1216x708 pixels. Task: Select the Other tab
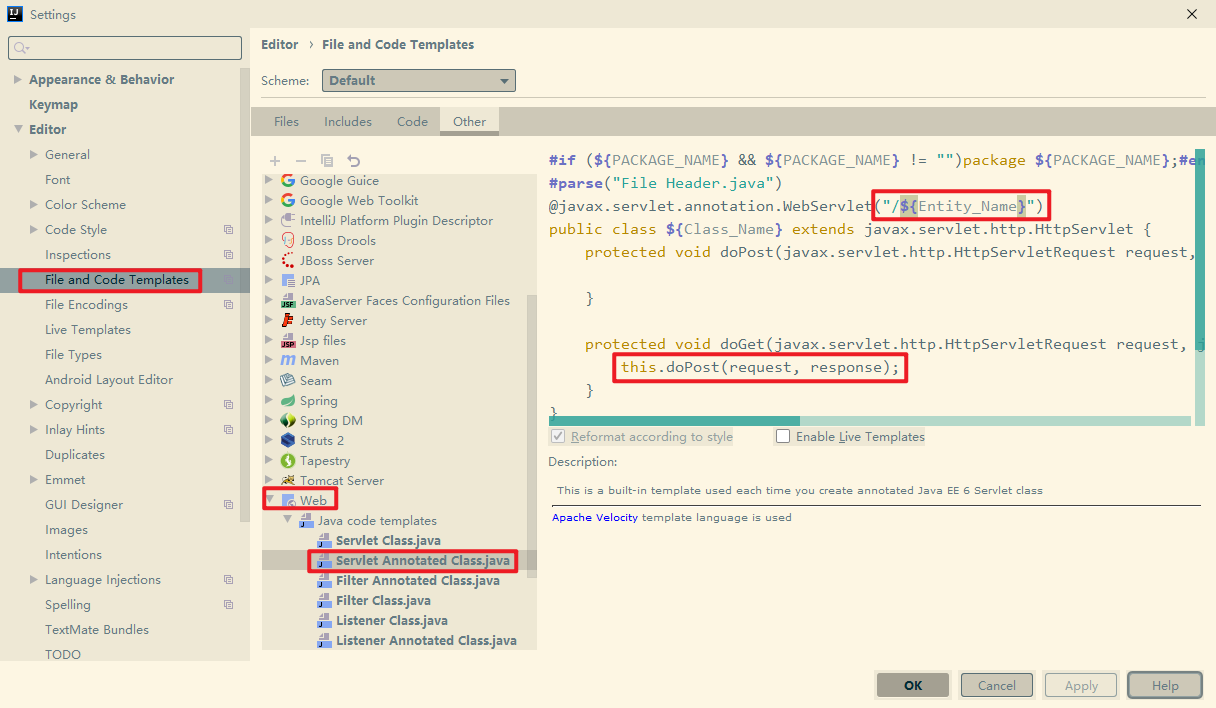pos(469,122)
